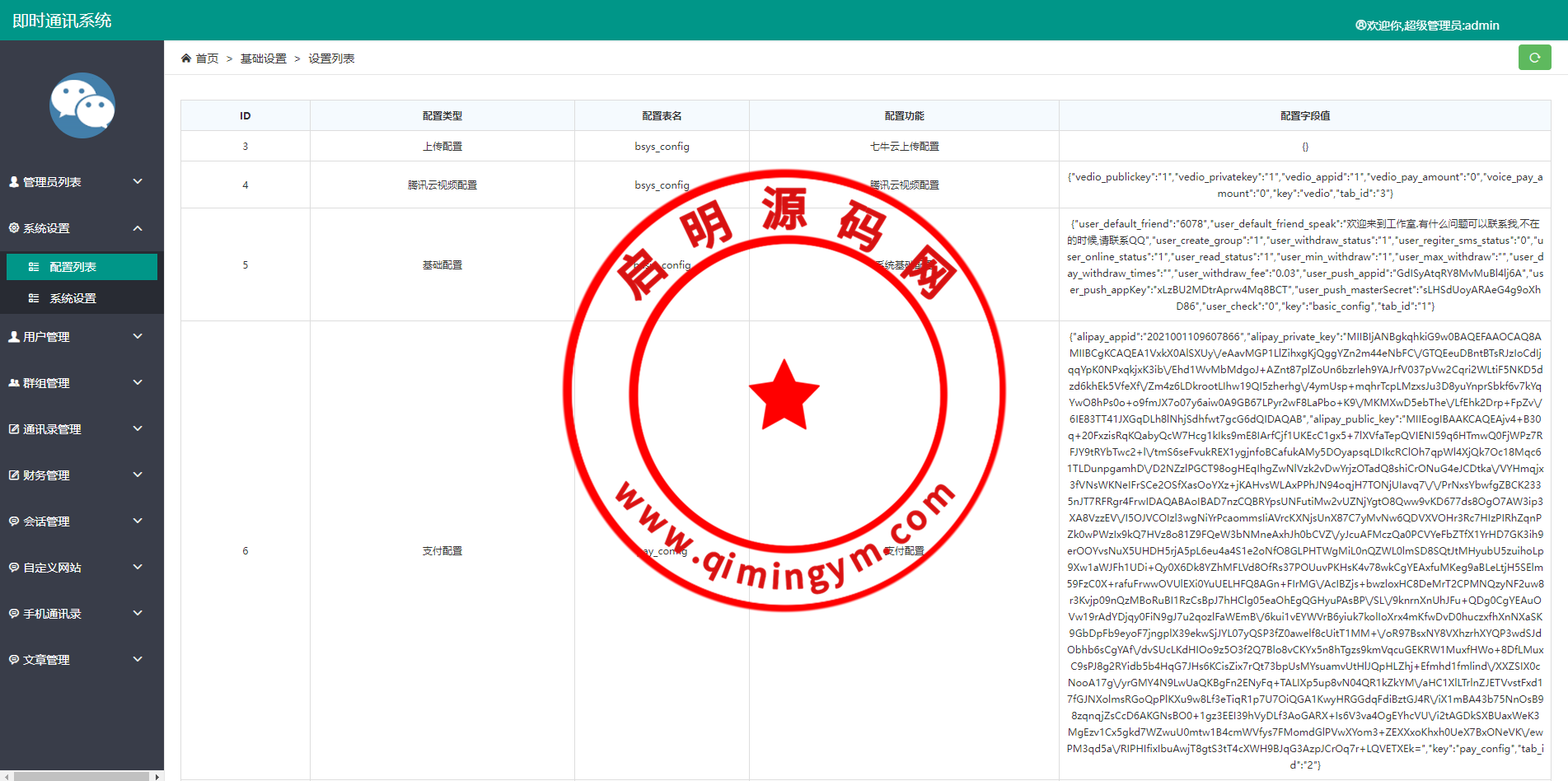Select the 配置列表 submenu item

click(73, 267)
